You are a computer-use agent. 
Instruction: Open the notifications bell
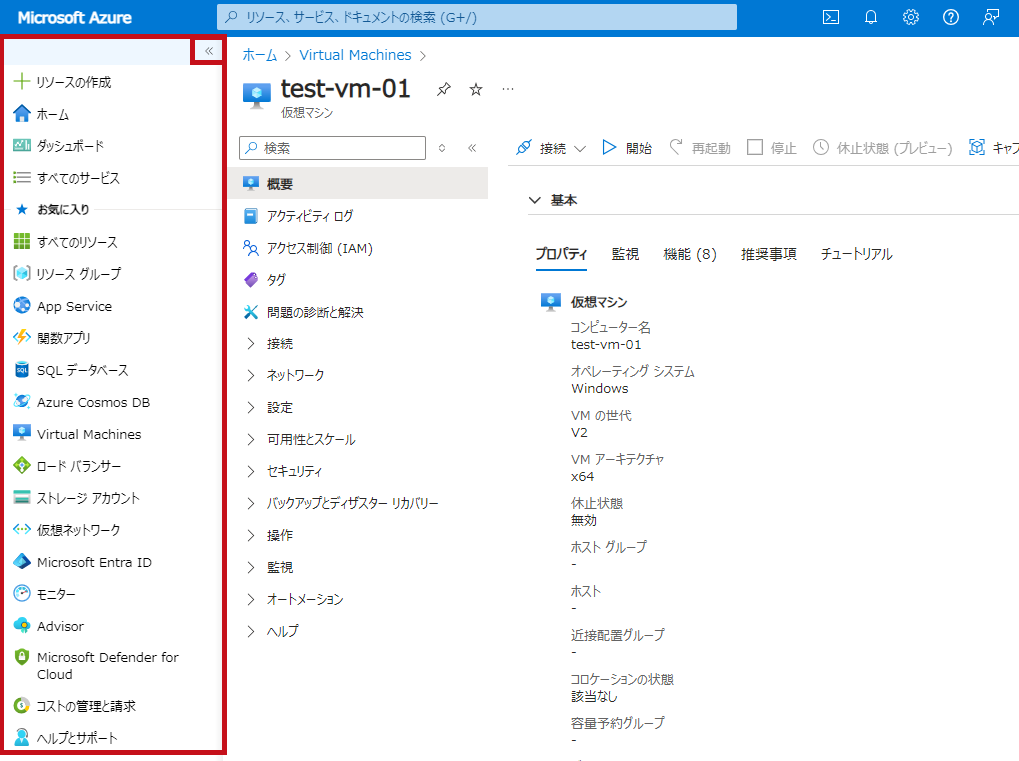871,18
